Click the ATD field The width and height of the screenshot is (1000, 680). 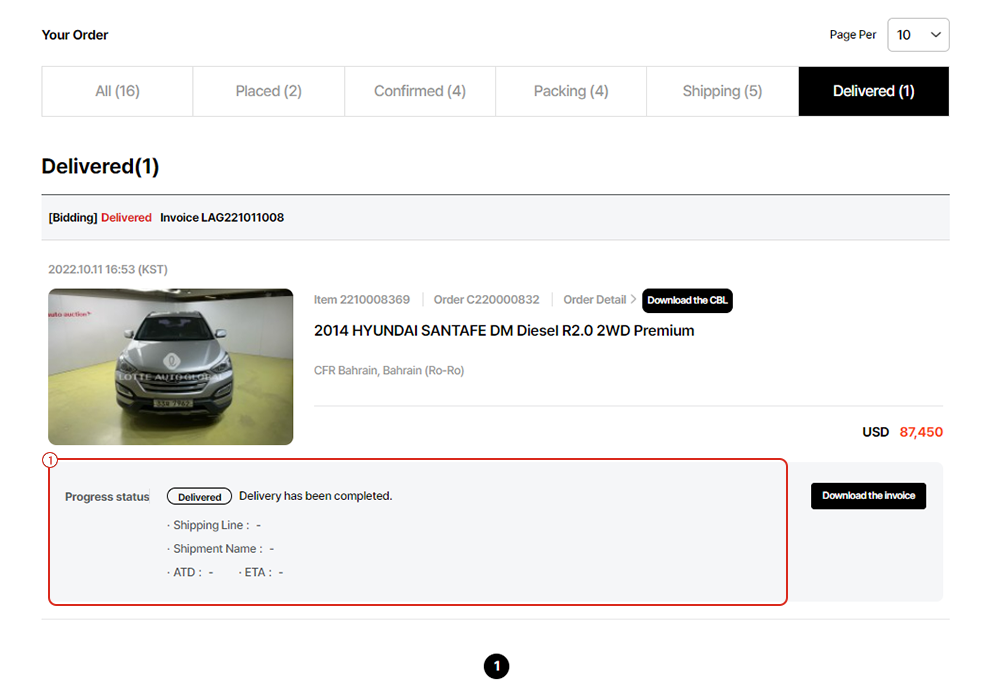pos(190,572)
